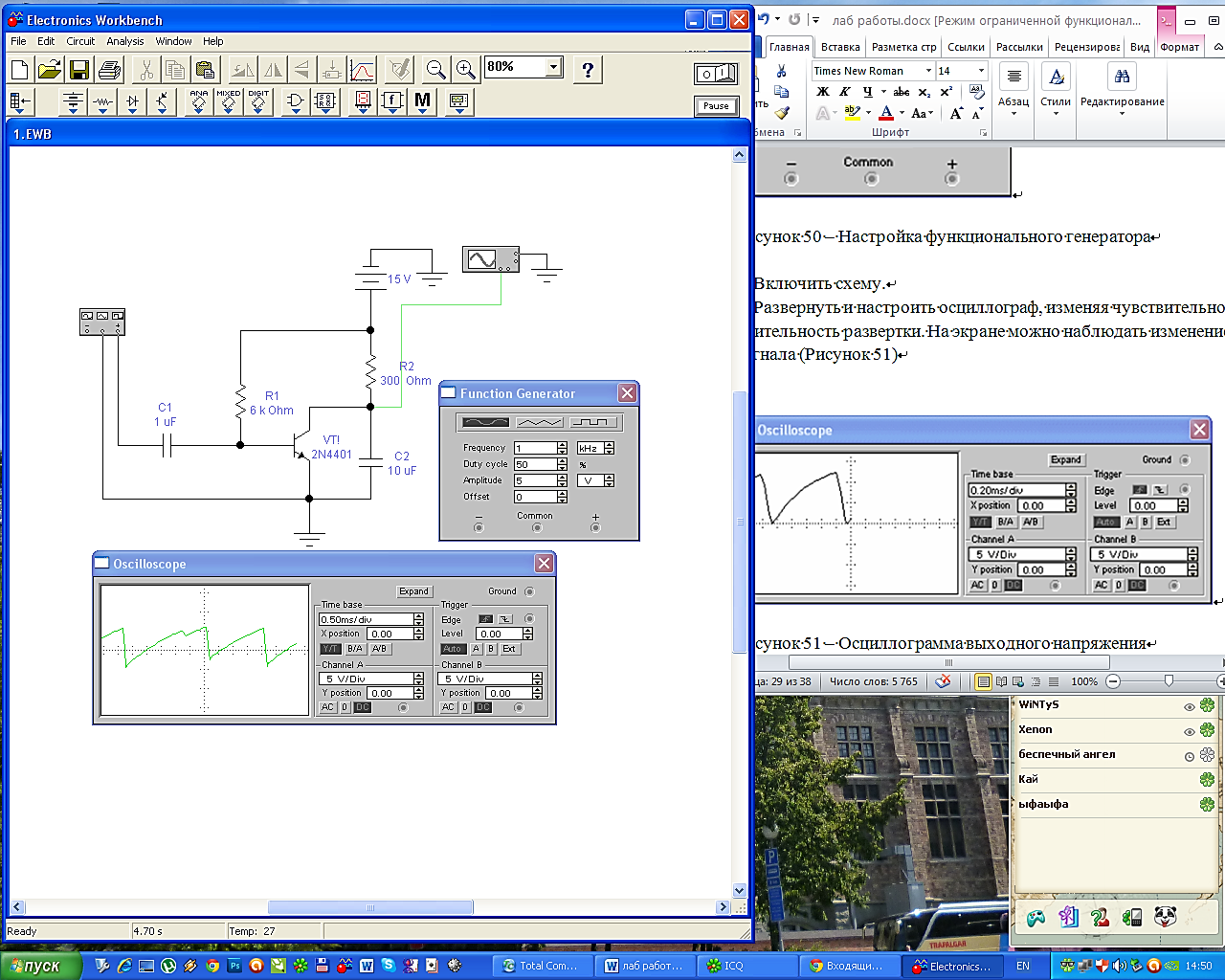Open the Window menu in Workbench

pyautogui.click(x=173, y=41)
